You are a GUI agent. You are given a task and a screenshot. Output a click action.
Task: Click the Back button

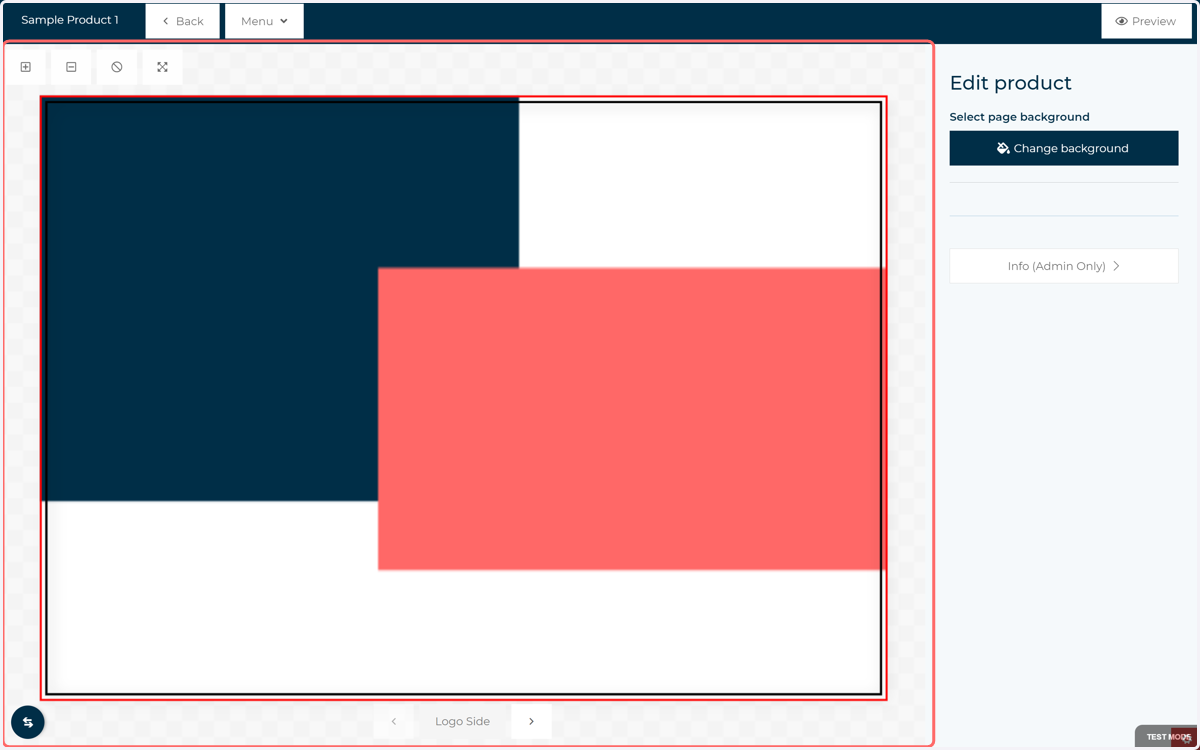pyautogui.click(x=182, y=21)
